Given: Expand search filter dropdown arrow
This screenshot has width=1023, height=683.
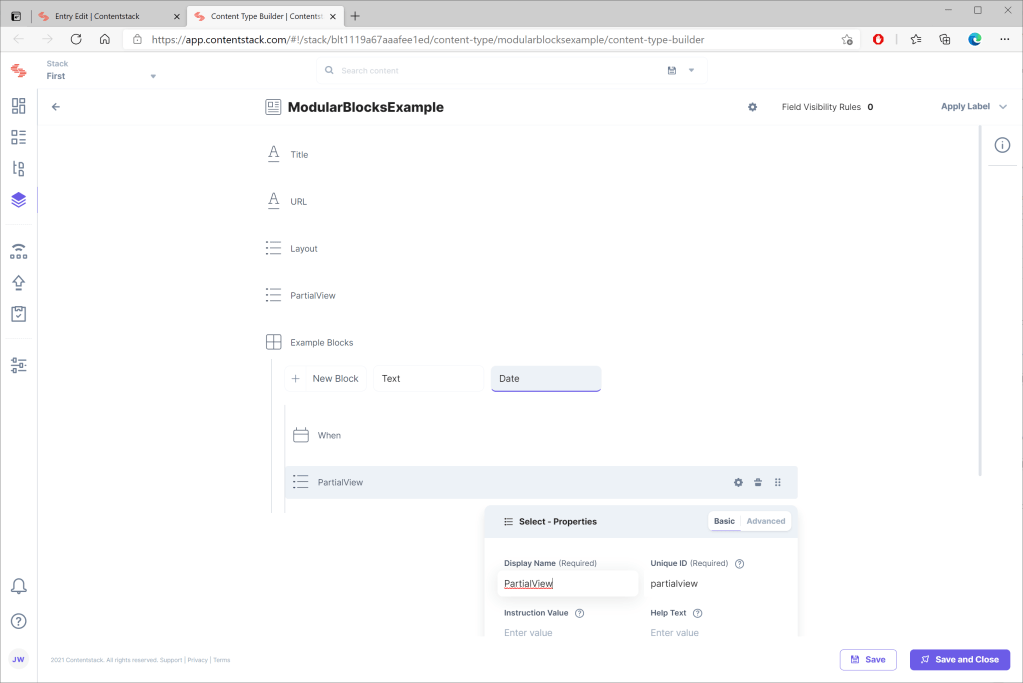Looking at the screenshot, I should 691,71.
